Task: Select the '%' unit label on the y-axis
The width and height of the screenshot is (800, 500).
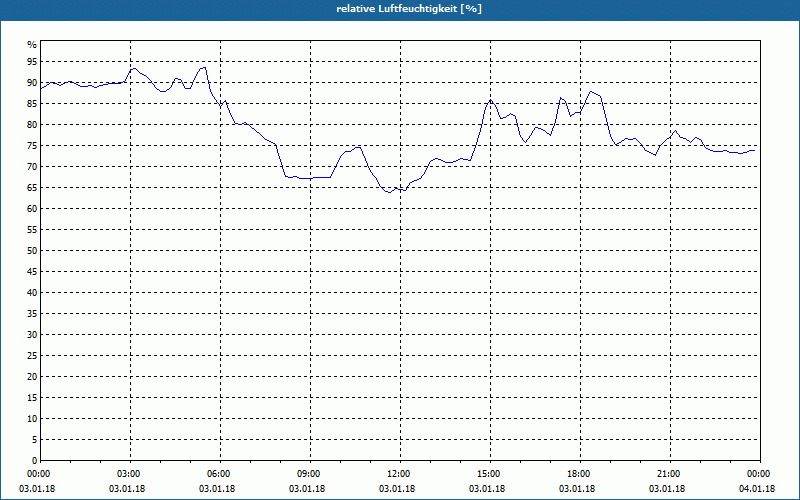Action: [32, 45]
